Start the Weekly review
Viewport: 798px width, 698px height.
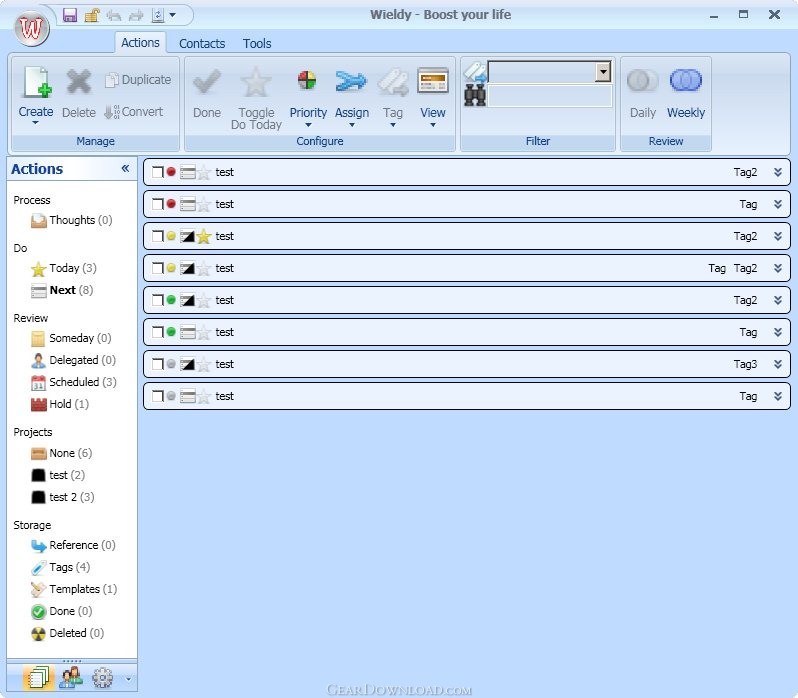pos(686,93)
